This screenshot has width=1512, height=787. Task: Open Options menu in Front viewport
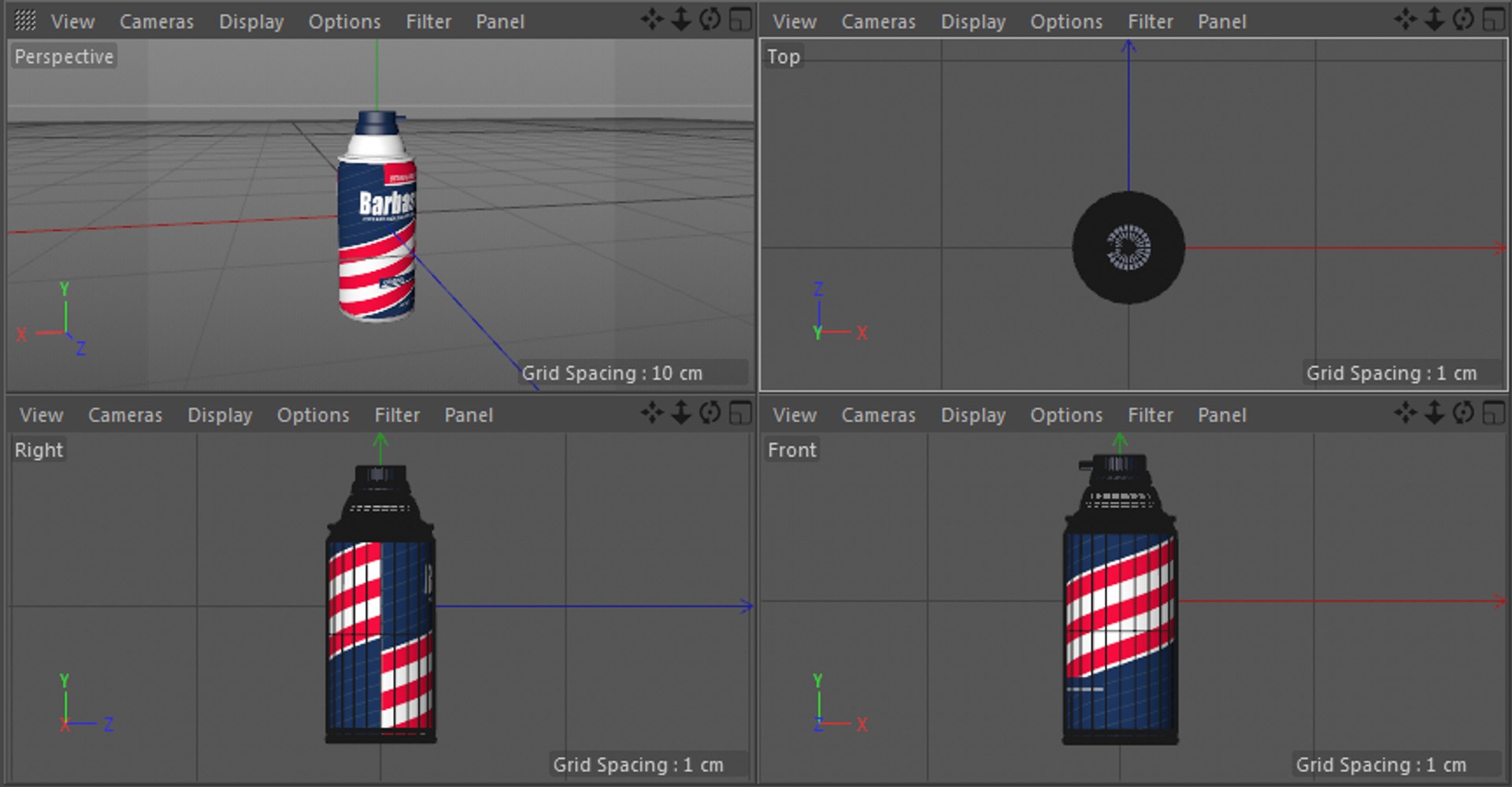click(1066, 415)
